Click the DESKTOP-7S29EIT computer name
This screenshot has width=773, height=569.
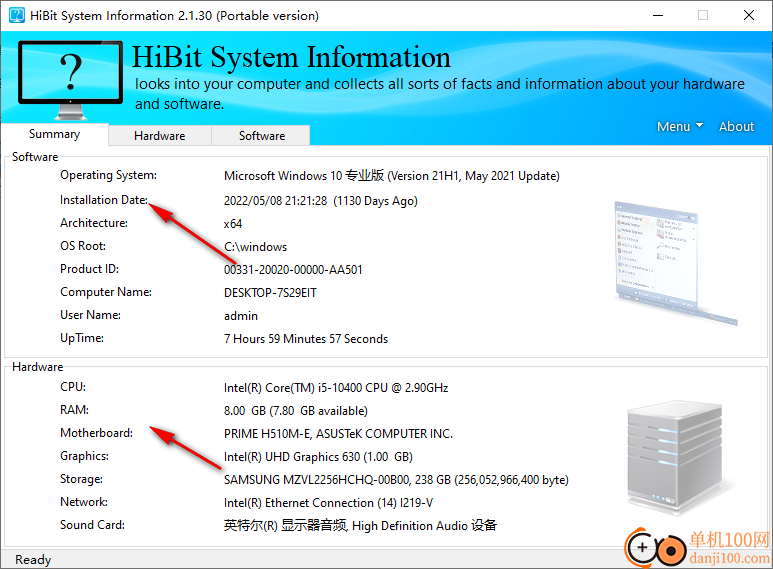click(x=270, y=293)
